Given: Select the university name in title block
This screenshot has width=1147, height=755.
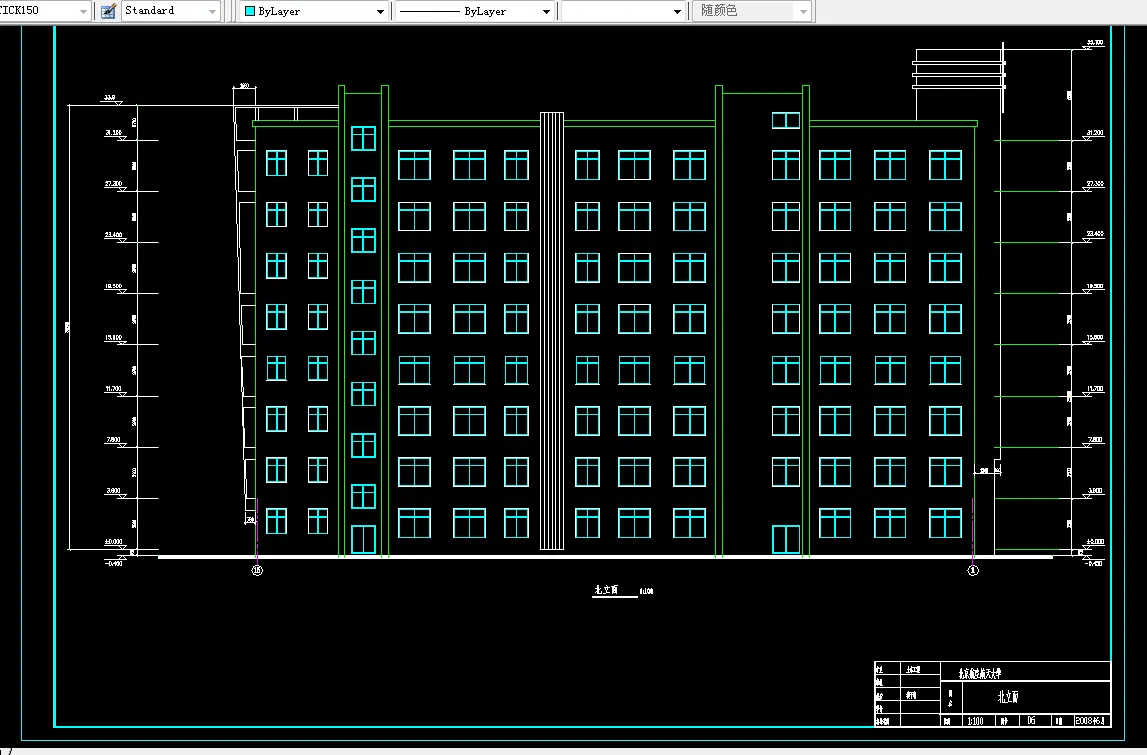Looking at the screenshot, I should coord(979,672).
